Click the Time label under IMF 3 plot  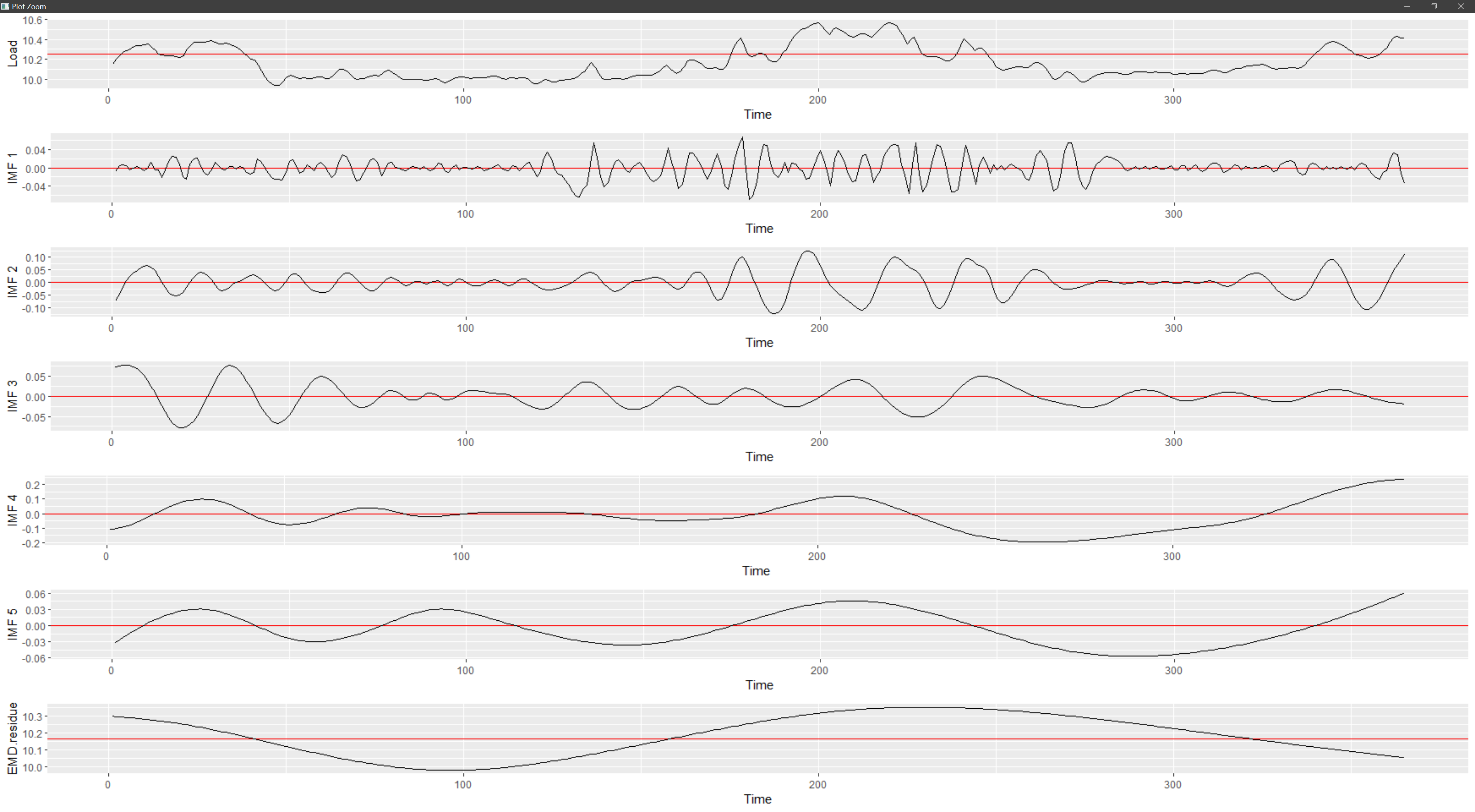pyautogui.click(x=759, y=456)
